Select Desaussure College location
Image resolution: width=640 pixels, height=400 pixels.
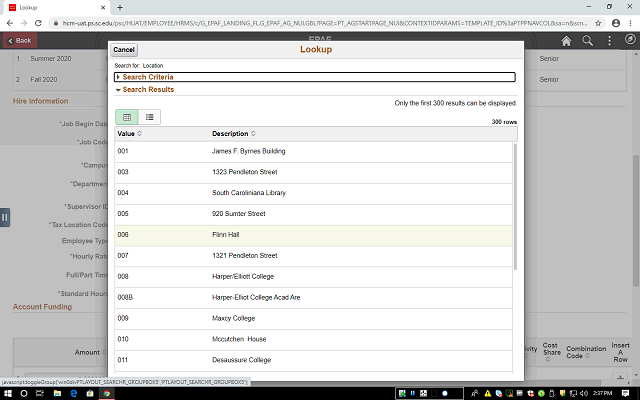[x=241, y=360]
